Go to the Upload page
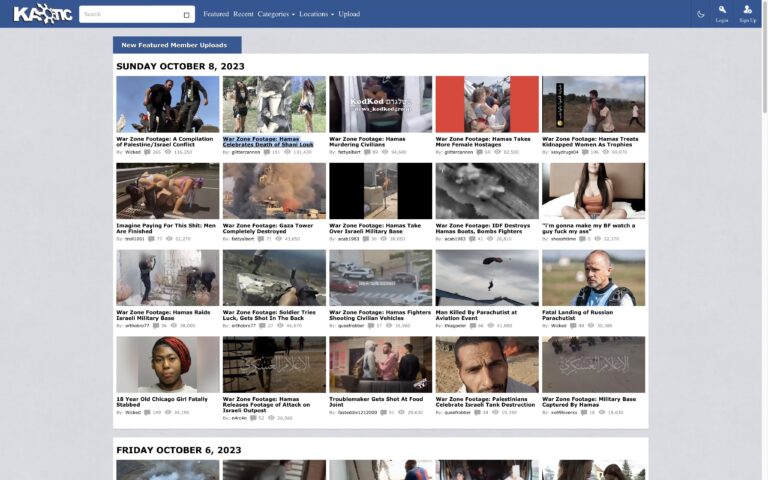 click(349, 14)
